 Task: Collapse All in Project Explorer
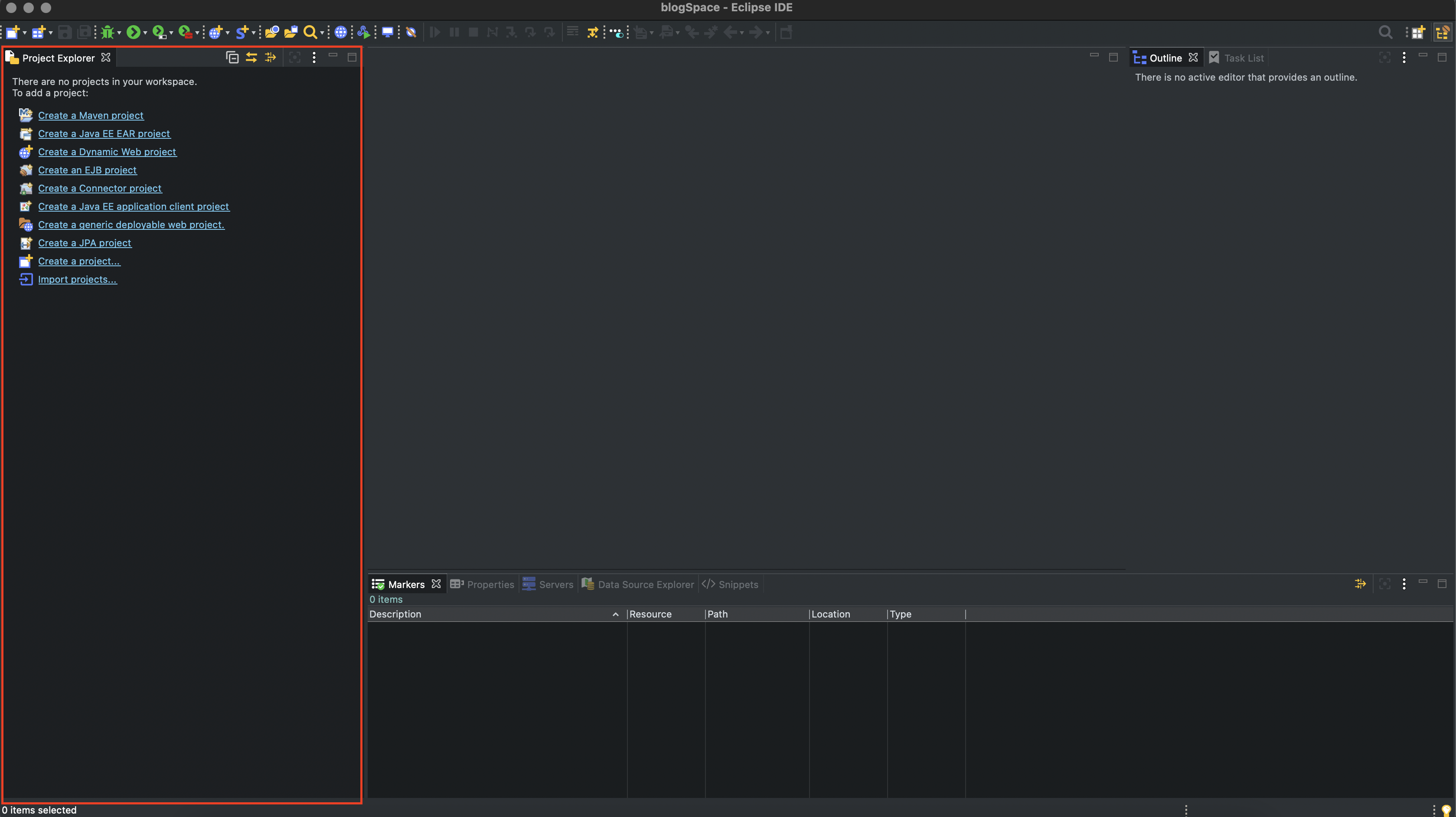point(232,57)
